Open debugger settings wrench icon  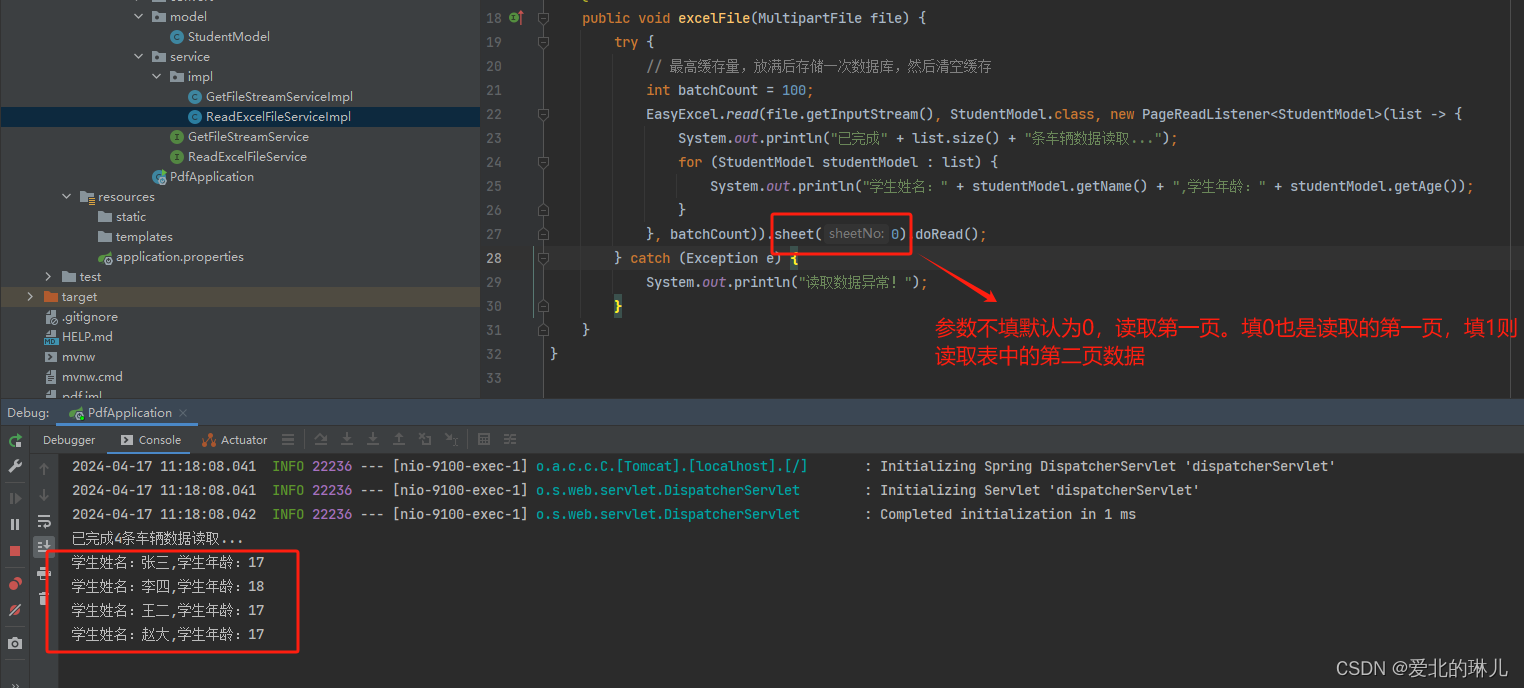(15, 466)
